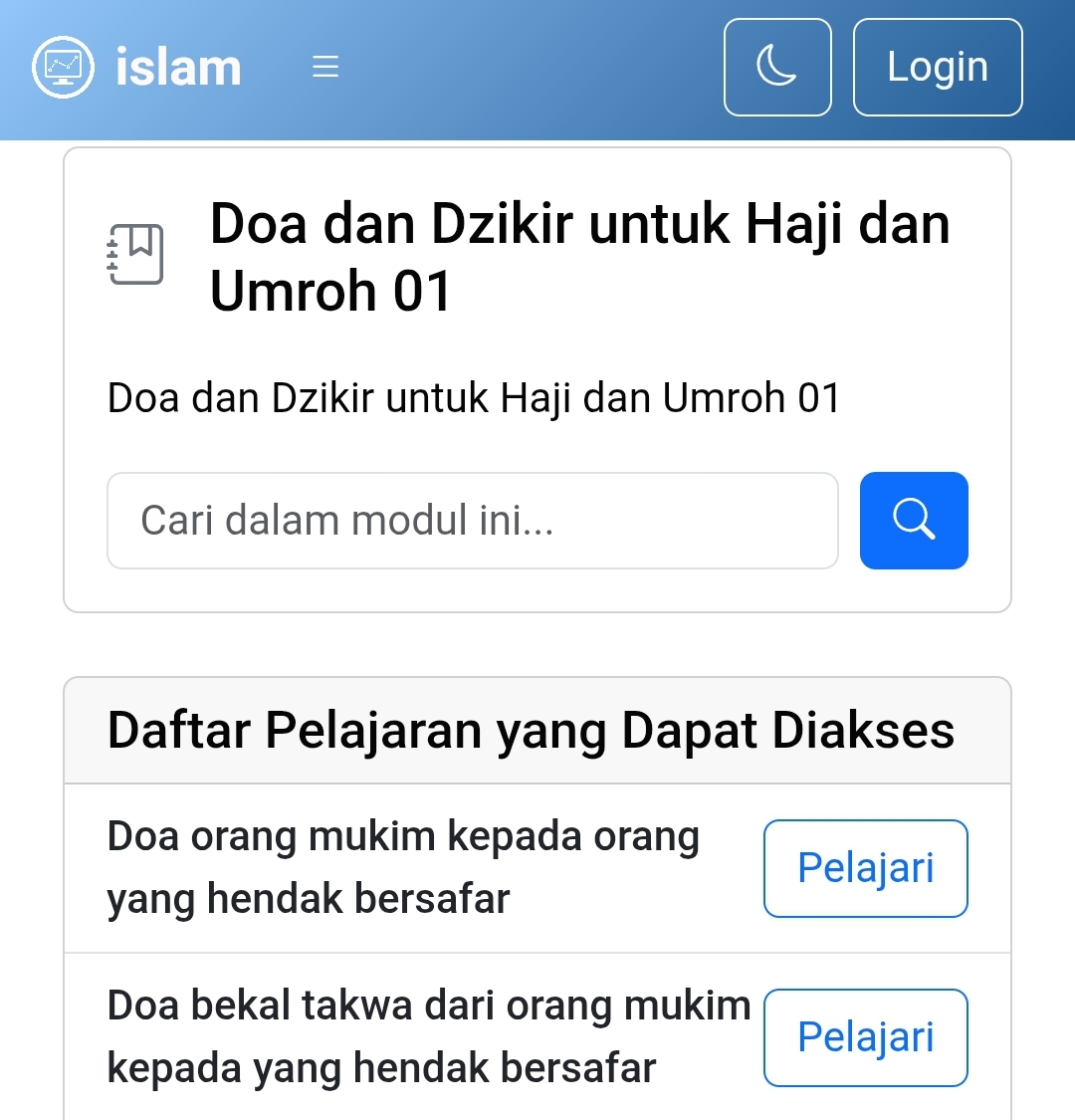Viewport: 1075px width, 1120px height.
Task: Open the hamburger navigation menu
Action: click(325, 67)
